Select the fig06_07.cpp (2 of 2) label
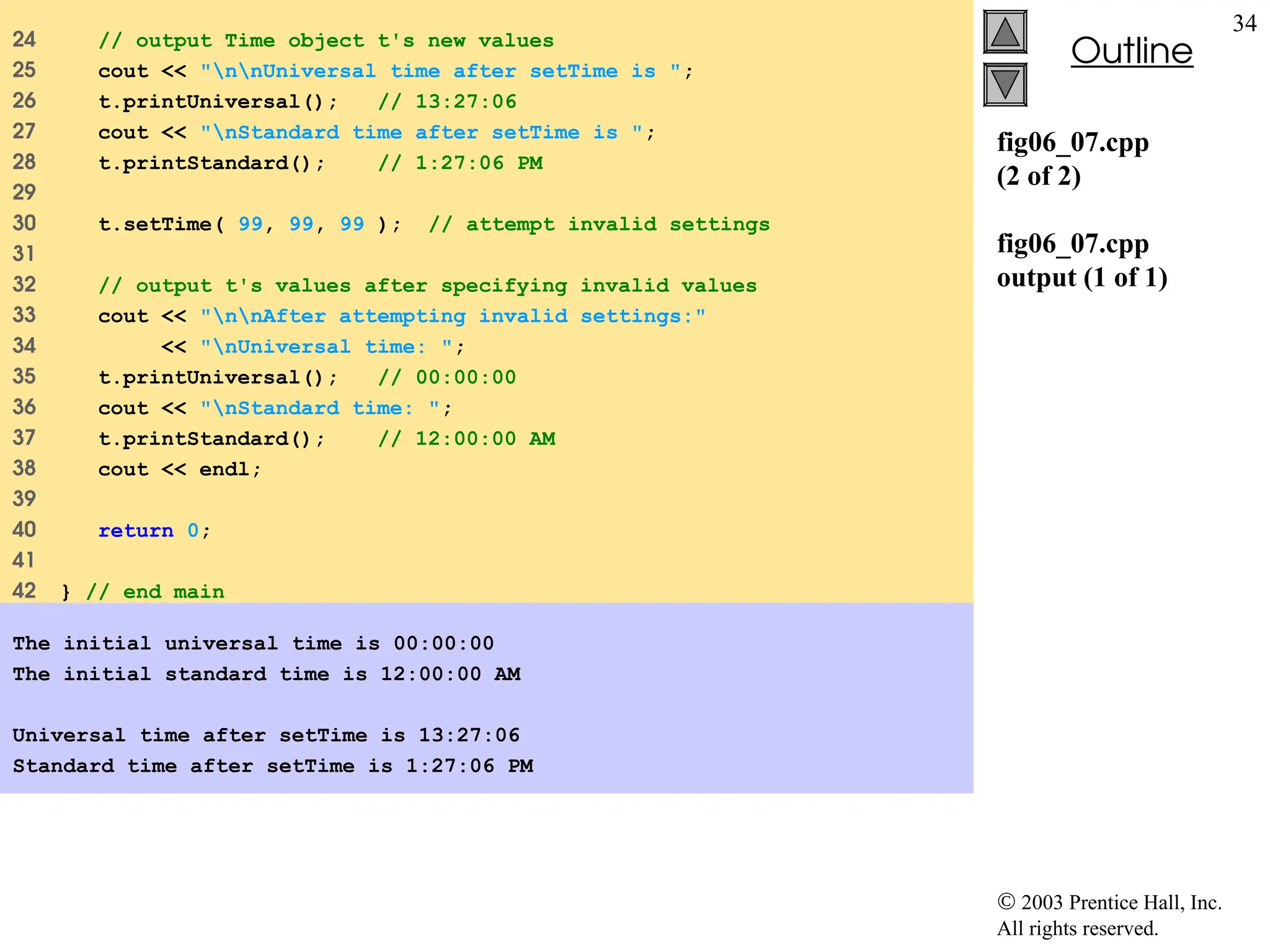Viewport: 1270px width, 952px height. (1072, 159)
